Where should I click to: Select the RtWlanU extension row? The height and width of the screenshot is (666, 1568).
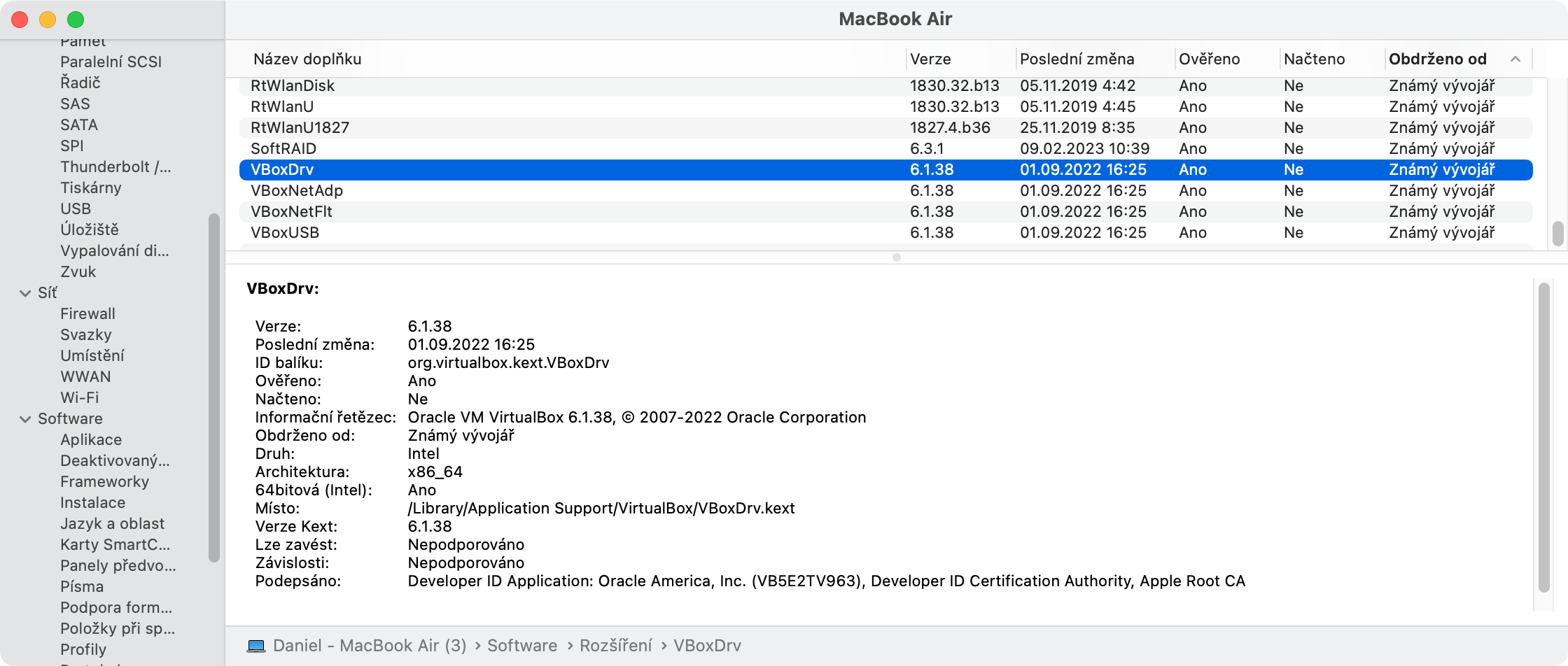(885, 107)
